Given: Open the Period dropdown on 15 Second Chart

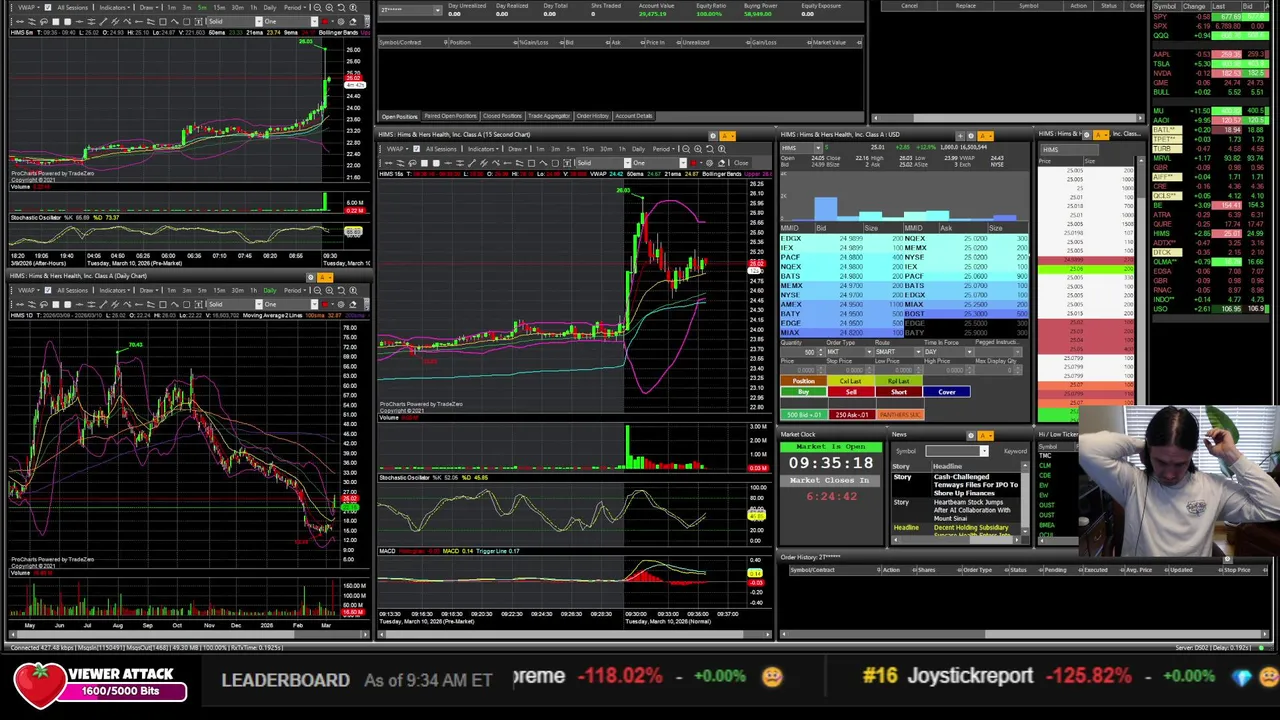Looking at the screenshot, I should (x=662, y=149).
